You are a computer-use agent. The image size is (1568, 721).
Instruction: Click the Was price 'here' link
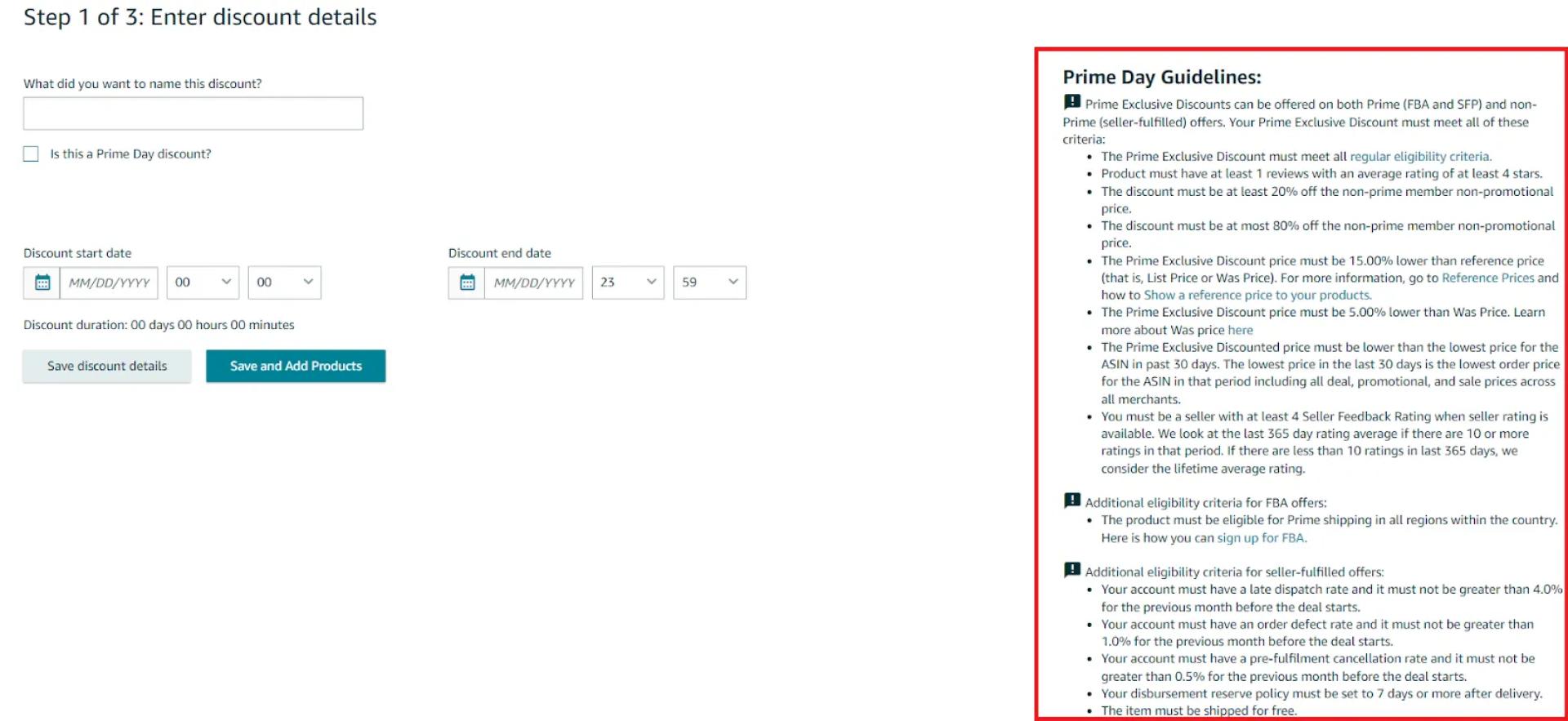1240,331
